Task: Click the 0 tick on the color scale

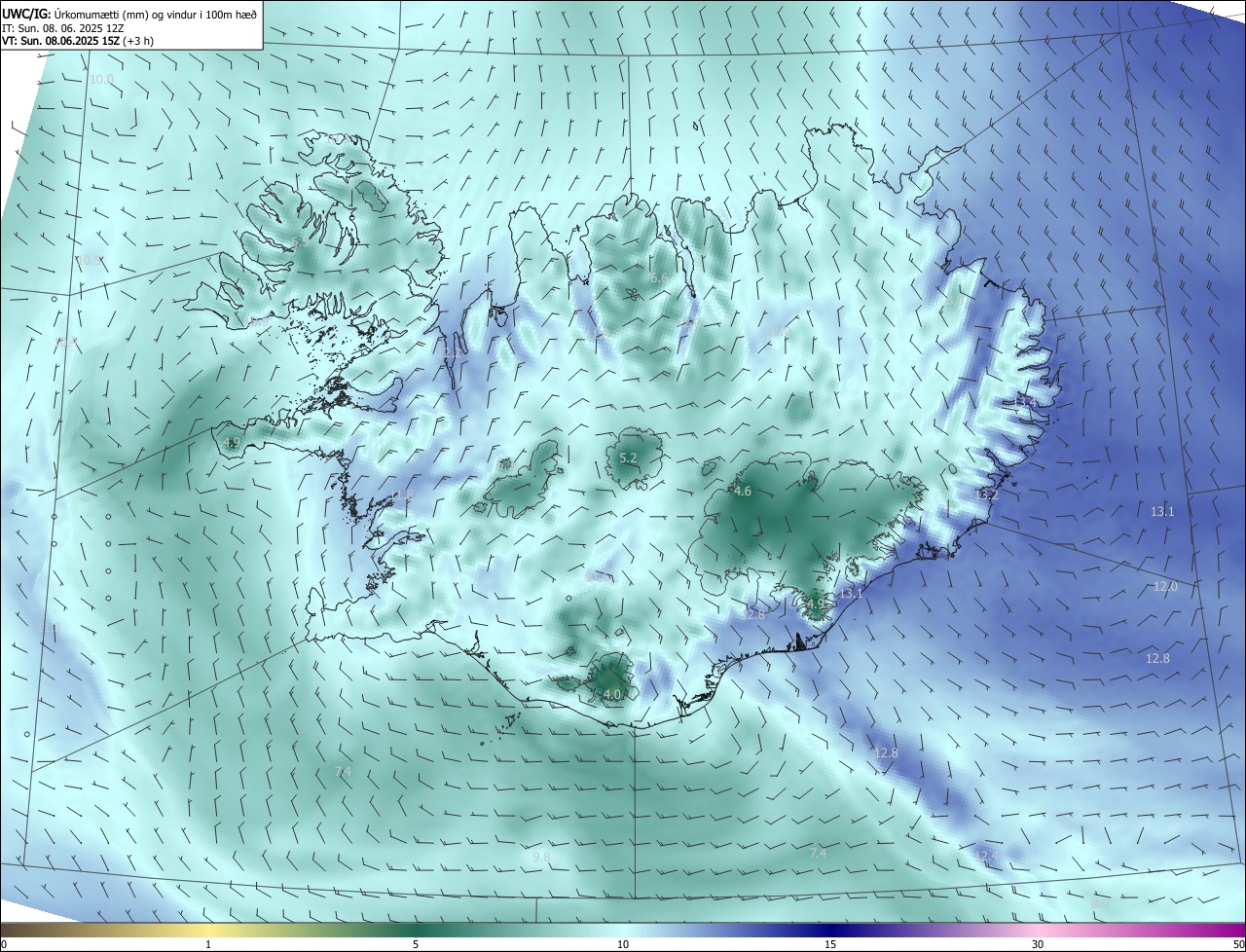Action: click(x=3, y=944)
